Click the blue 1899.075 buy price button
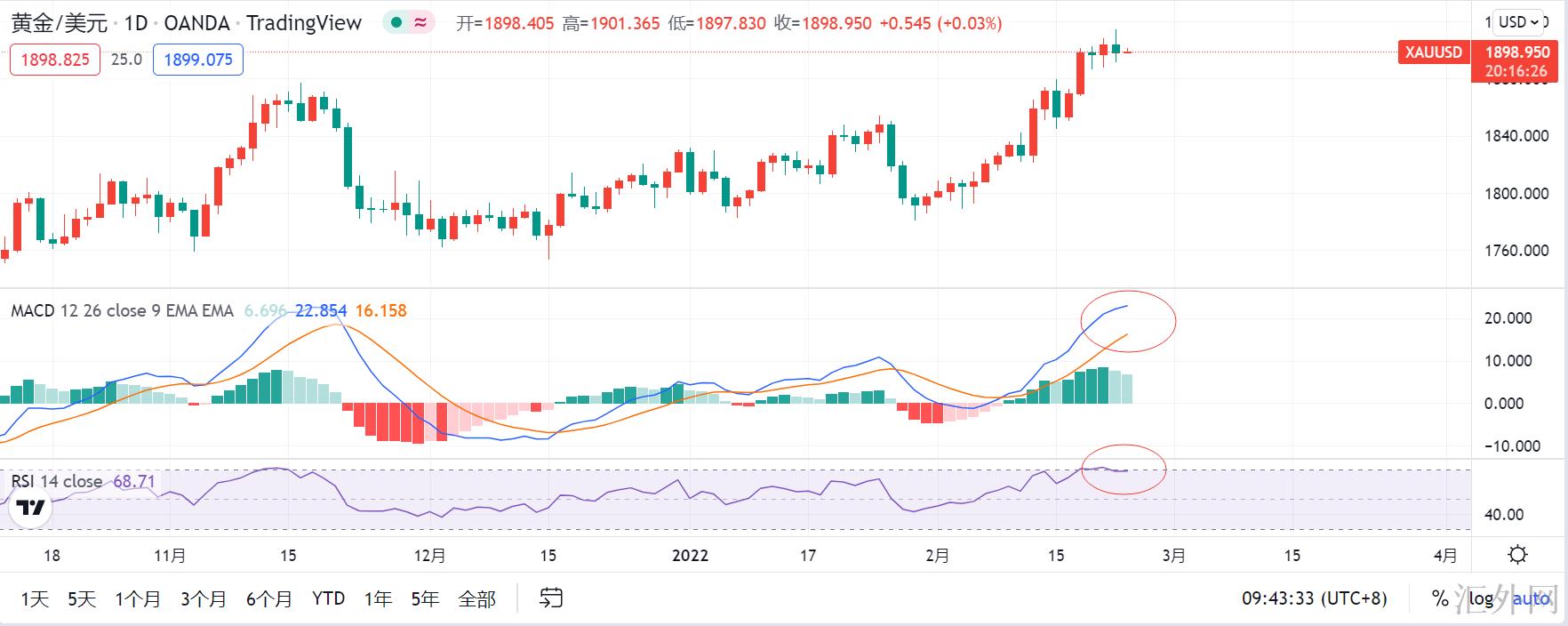 coord(198,60)
